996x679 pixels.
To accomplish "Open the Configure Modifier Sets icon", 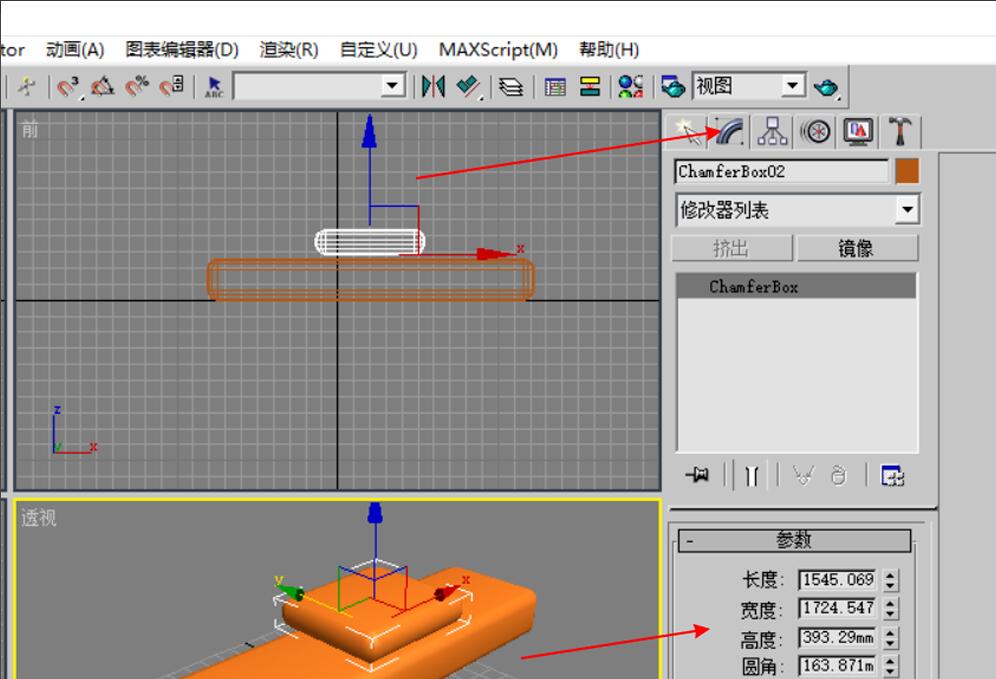I will pos(893,477).
